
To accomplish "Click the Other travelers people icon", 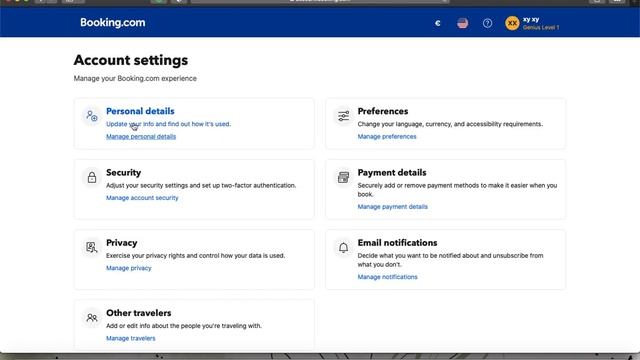I will click(x=92, y=318).
